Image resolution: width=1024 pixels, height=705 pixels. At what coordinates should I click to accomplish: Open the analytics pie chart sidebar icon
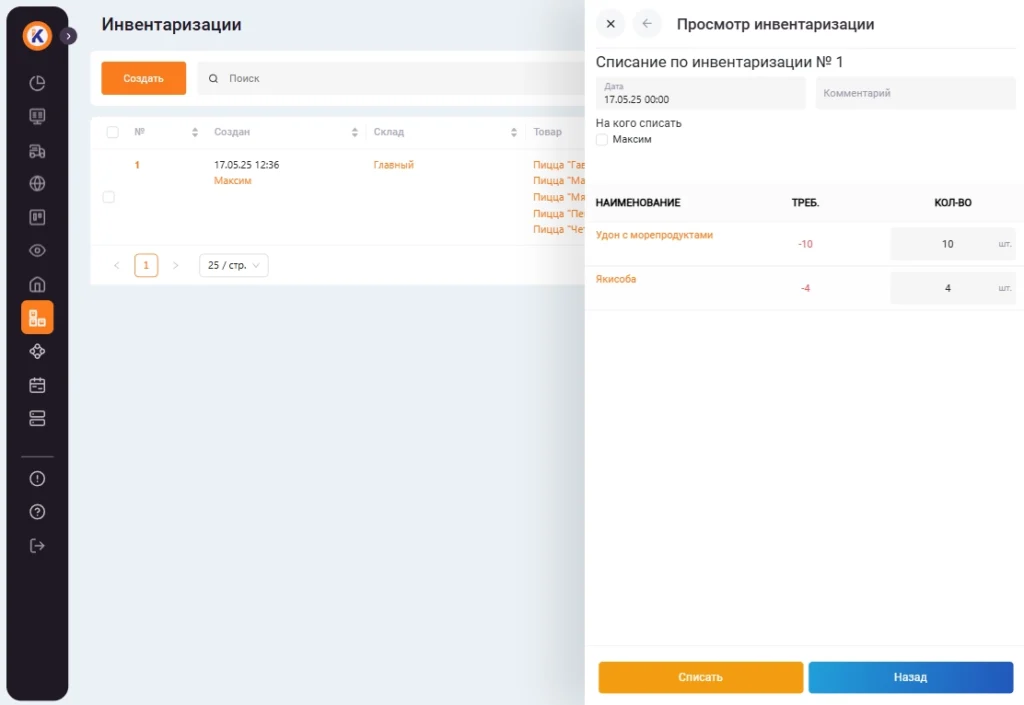pyautogui.click(x=37, y=83)
